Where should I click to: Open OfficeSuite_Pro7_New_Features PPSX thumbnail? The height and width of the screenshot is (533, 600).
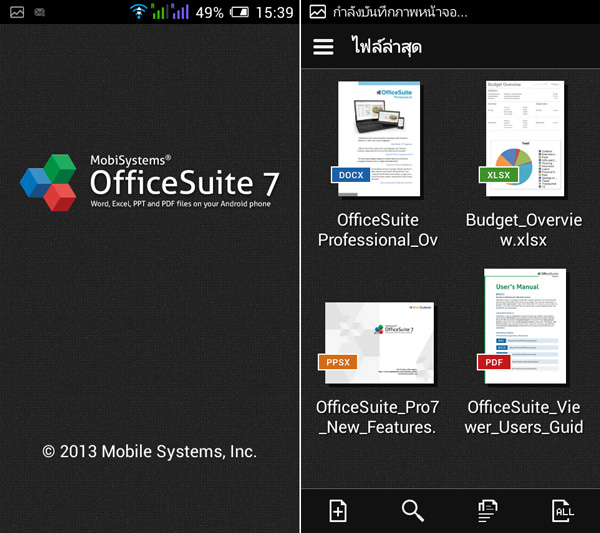click(x=380, y=343)
